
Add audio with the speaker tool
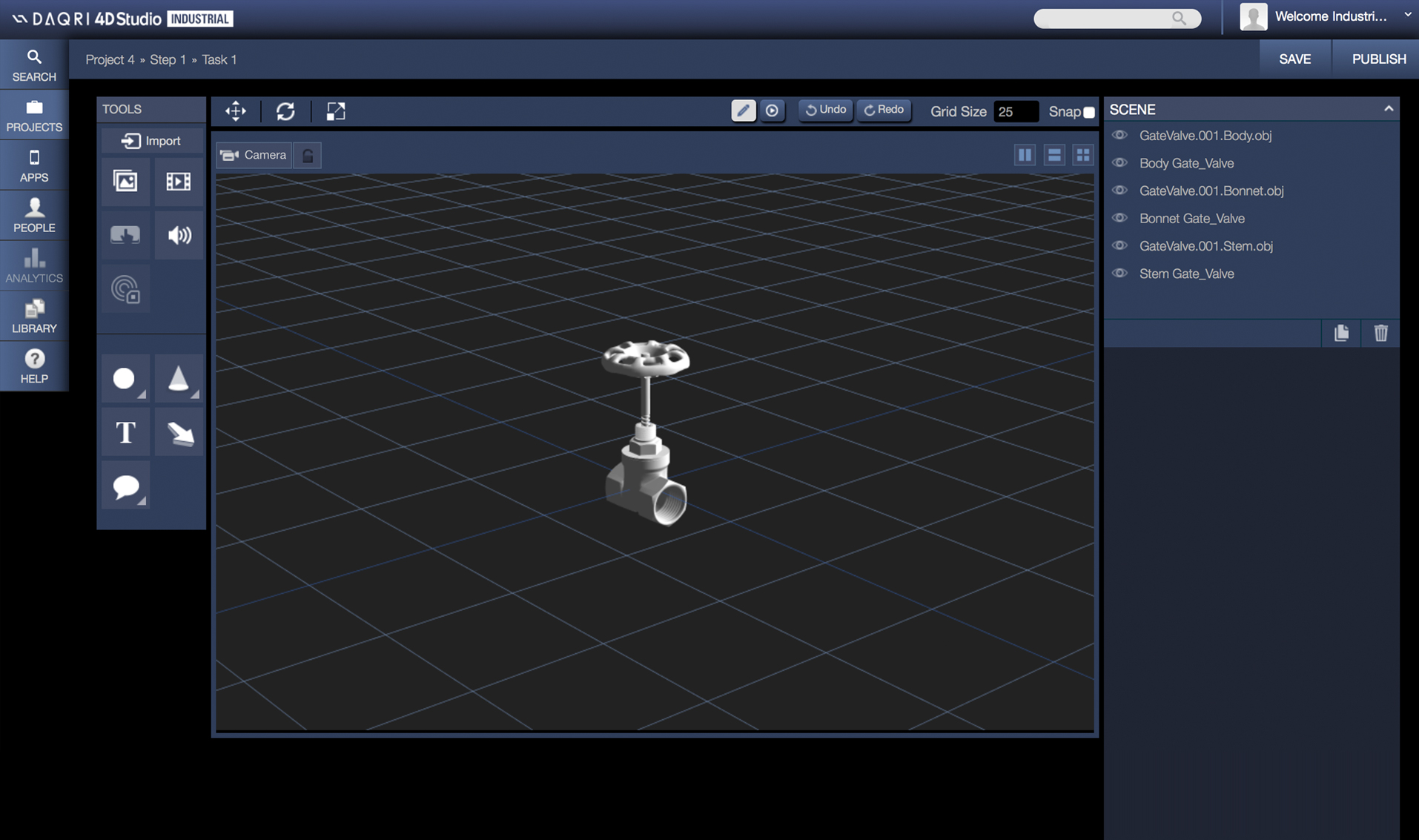tap(179, 235)
